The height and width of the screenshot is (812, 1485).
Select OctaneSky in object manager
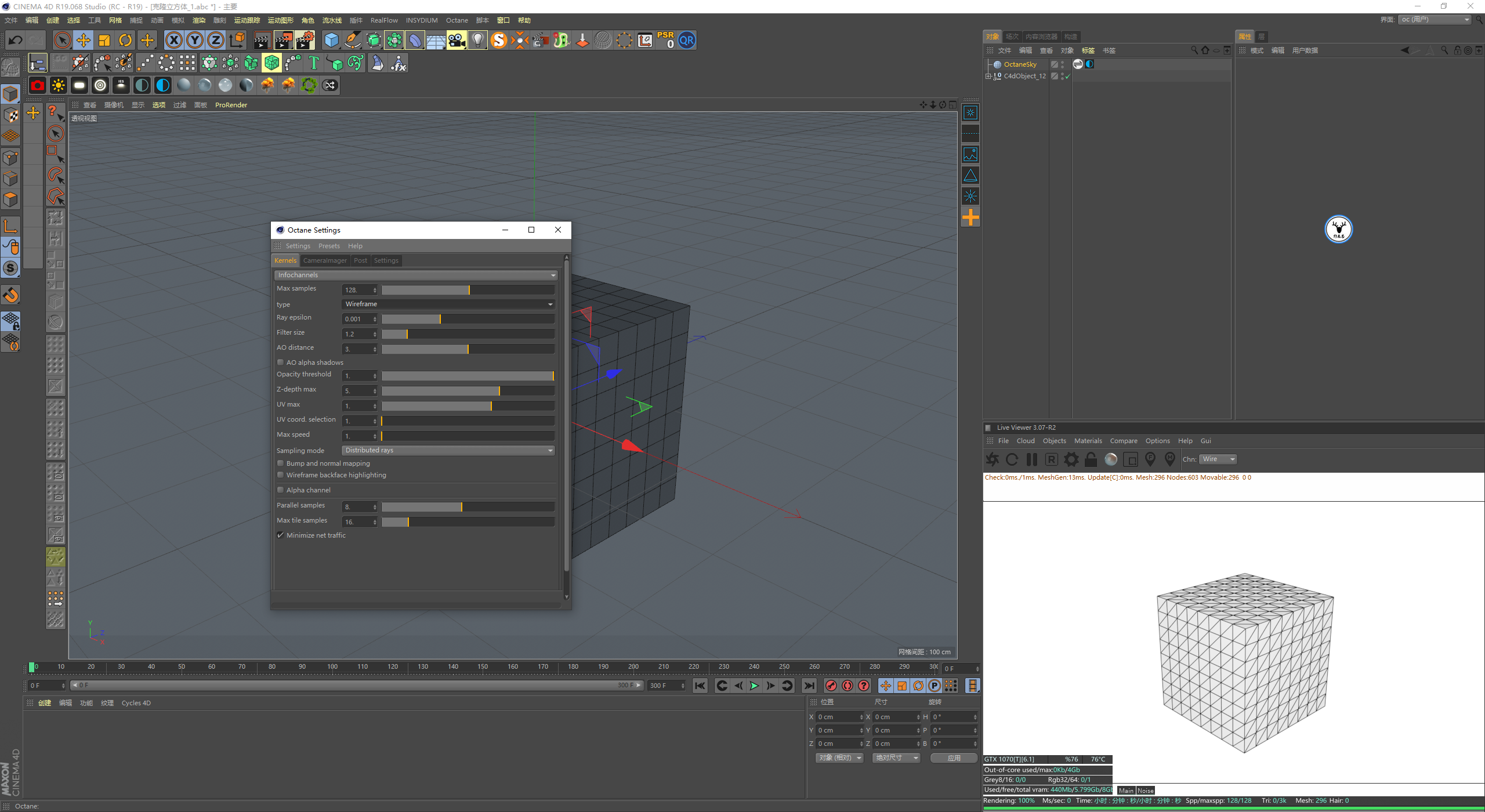(1020, 64)
